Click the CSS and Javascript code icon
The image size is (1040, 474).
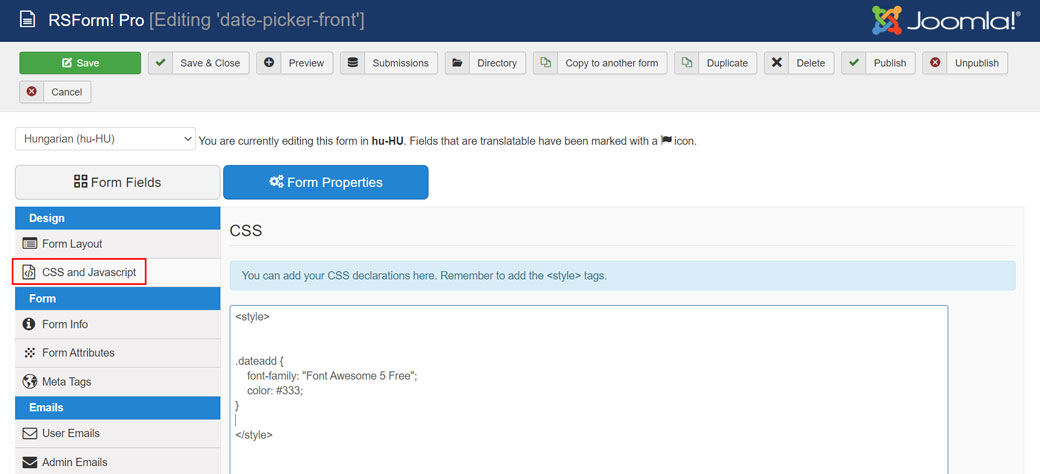29,272
